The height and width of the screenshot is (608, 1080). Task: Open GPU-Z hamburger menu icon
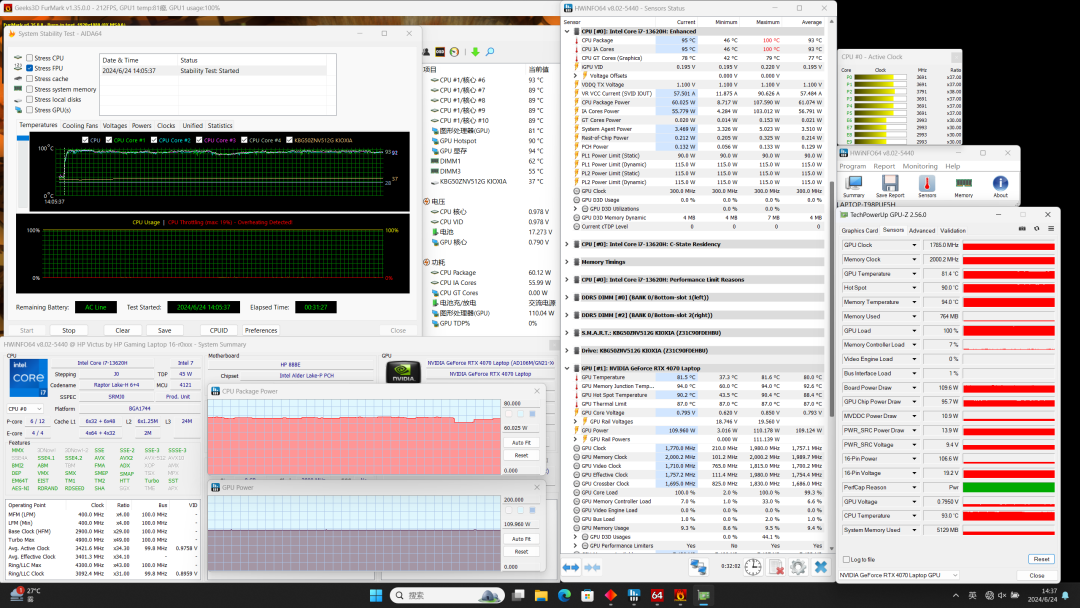point(1050,229)
